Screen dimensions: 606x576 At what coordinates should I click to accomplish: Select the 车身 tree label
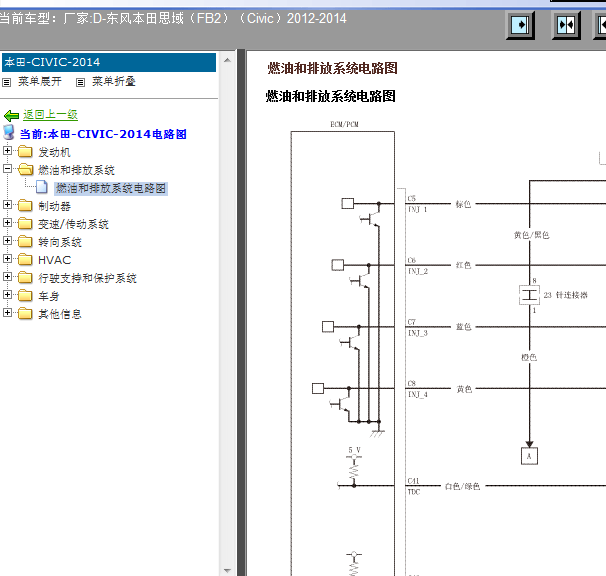[49, 296]
